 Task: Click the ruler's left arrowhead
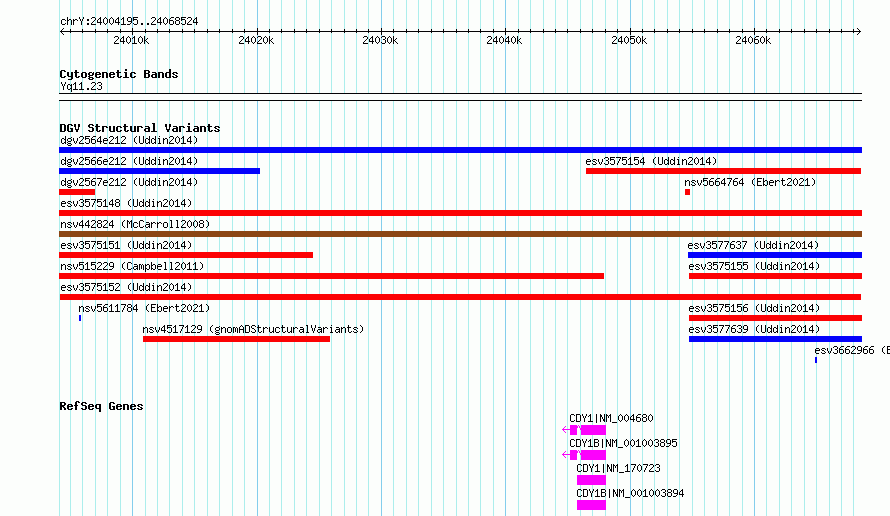(x=62, y=31)
